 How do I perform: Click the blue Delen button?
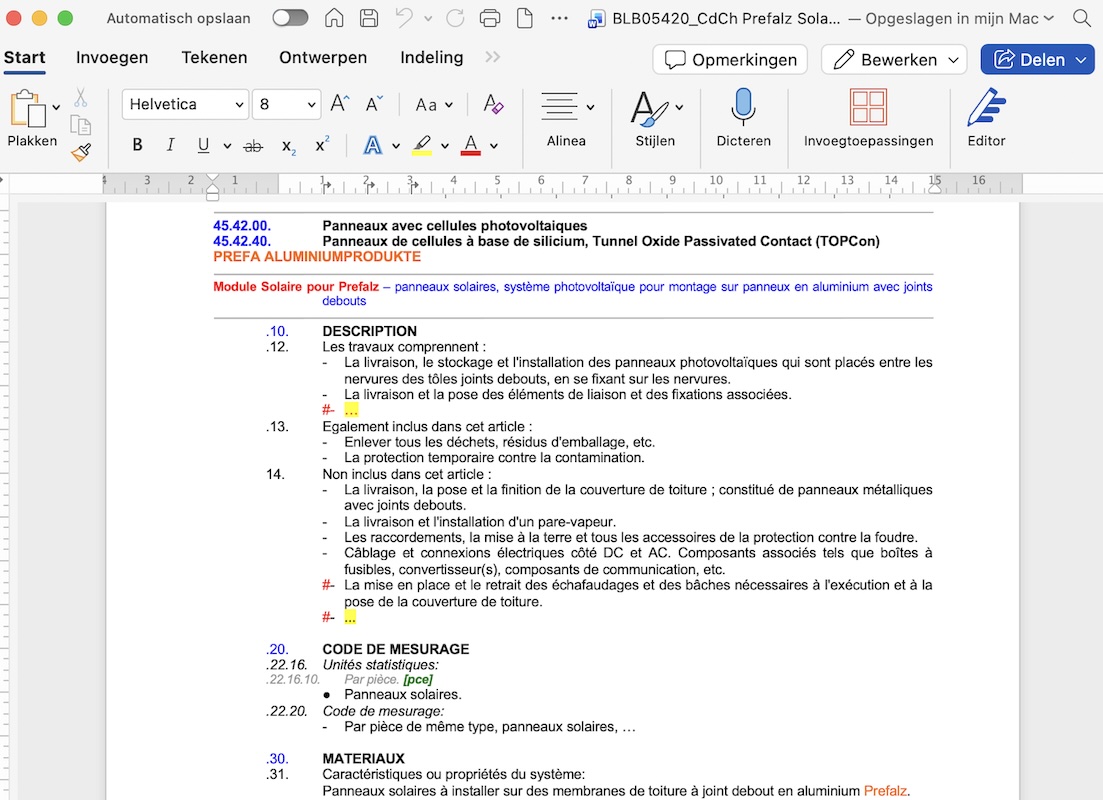pos(1037,59)
